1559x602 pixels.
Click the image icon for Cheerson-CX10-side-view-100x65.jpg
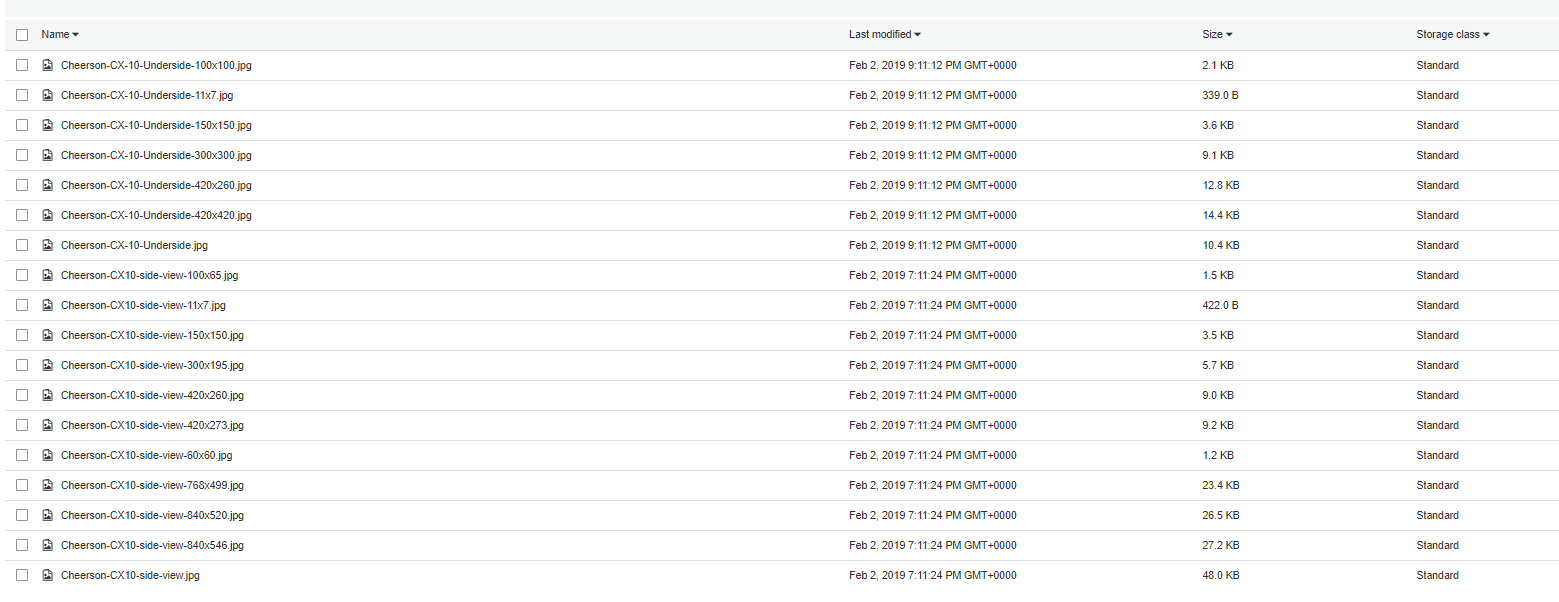47,274
